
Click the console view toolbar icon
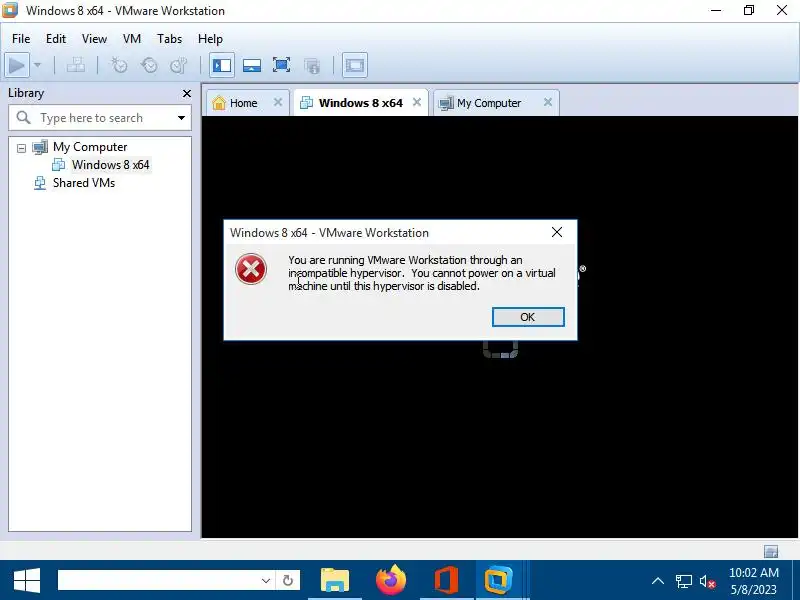355,65
